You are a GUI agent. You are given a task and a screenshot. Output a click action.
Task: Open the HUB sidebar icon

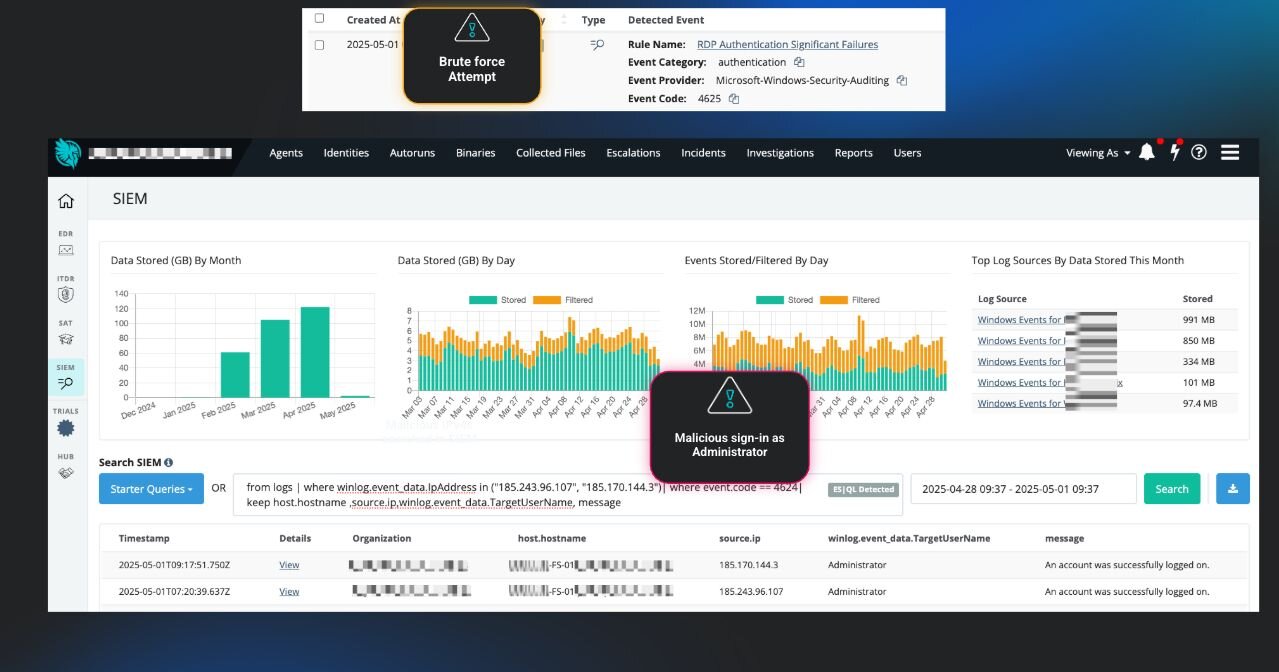coord(66,466)
